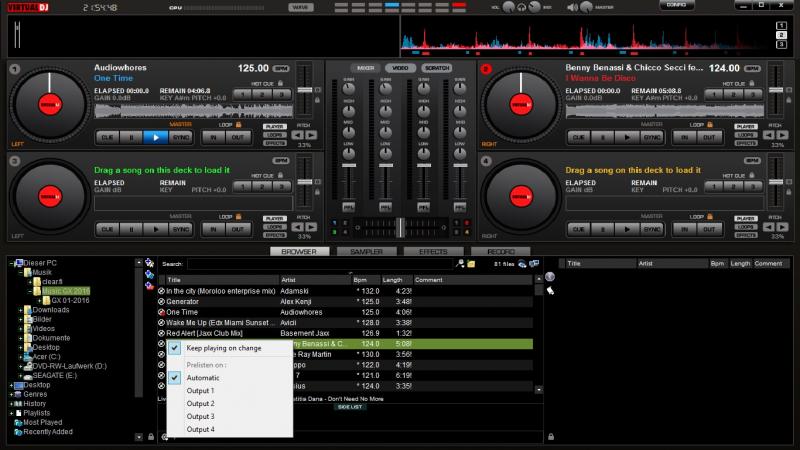Image resolution: width=800 pixels, height=450 pixels.
Task: Click the first add-favorite folder icon in browser
Action: pyautogui.click(x=149, y=263)
